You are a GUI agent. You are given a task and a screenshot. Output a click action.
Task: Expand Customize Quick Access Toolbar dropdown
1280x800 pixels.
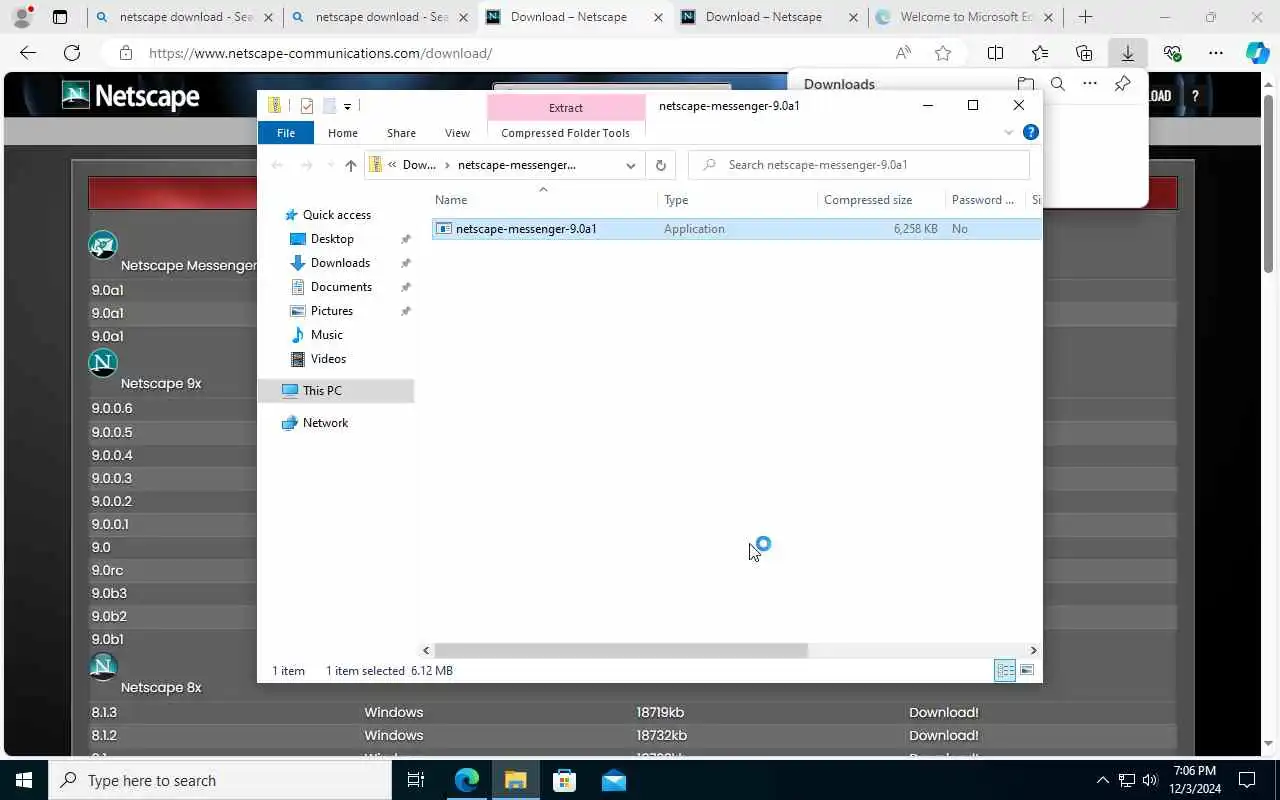coord(347,107)
